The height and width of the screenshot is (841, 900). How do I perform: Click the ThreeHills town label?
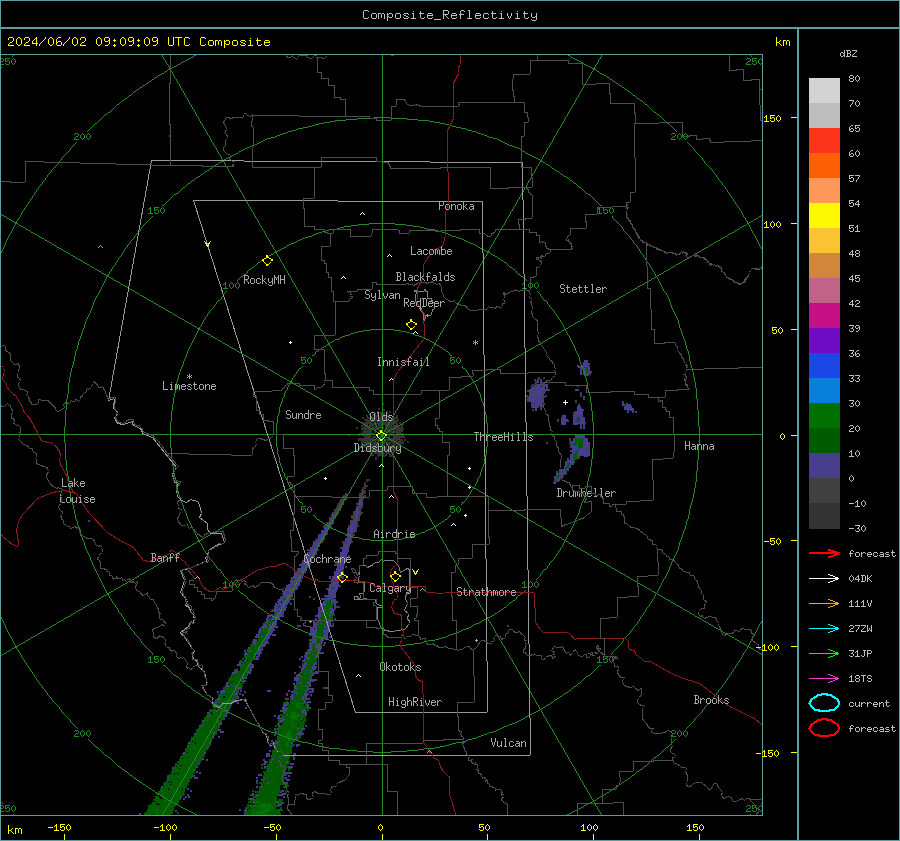point(503,437)
